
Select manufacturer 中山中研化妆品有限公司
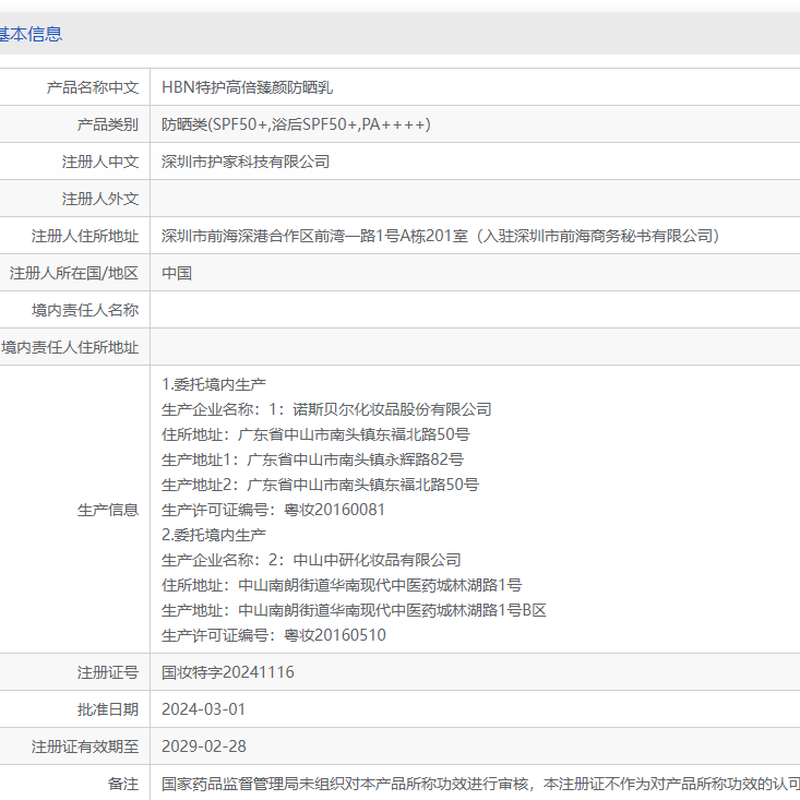pyautogui.click(x=377, y=560)
